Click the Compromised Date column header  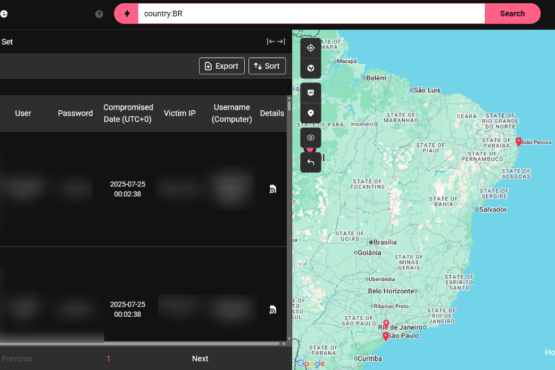(x=128, y=113)
